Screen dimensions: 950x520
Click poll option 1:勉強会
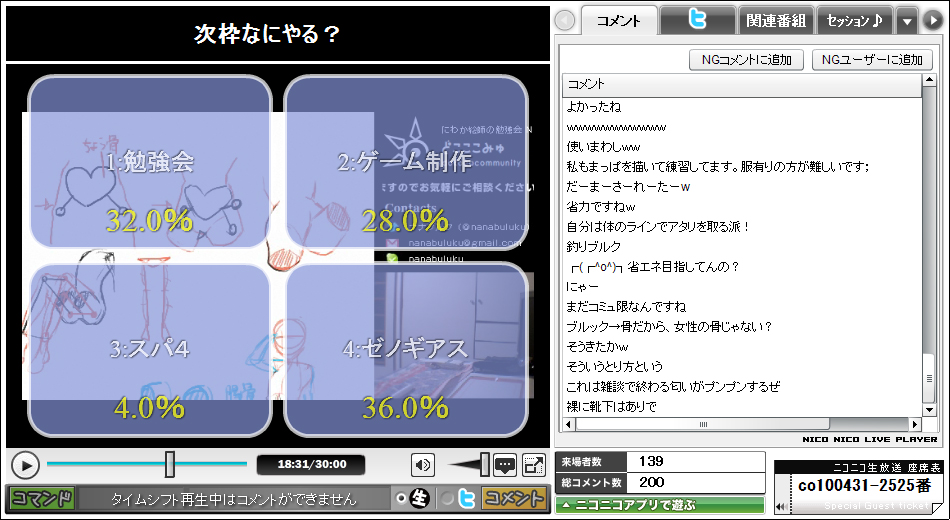coord(150,162)
